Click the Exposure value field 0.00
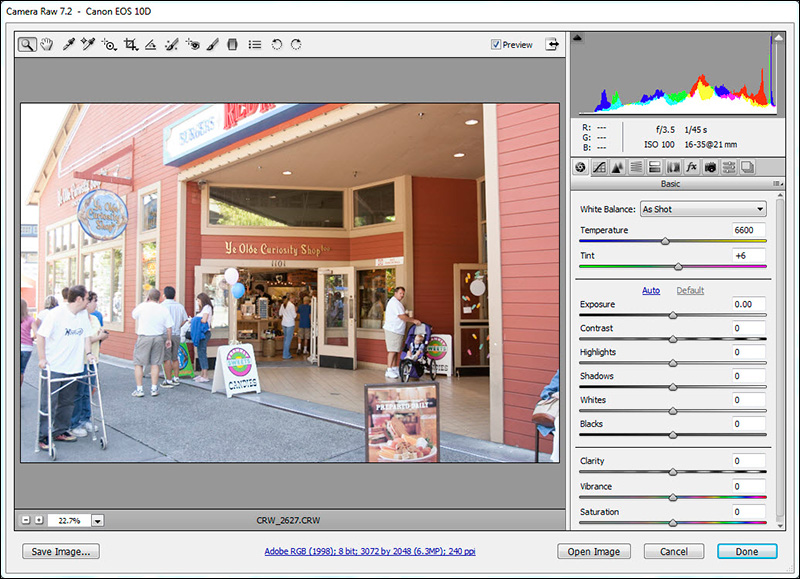Viewport: 800px width, 579px height. coord(748,304)
